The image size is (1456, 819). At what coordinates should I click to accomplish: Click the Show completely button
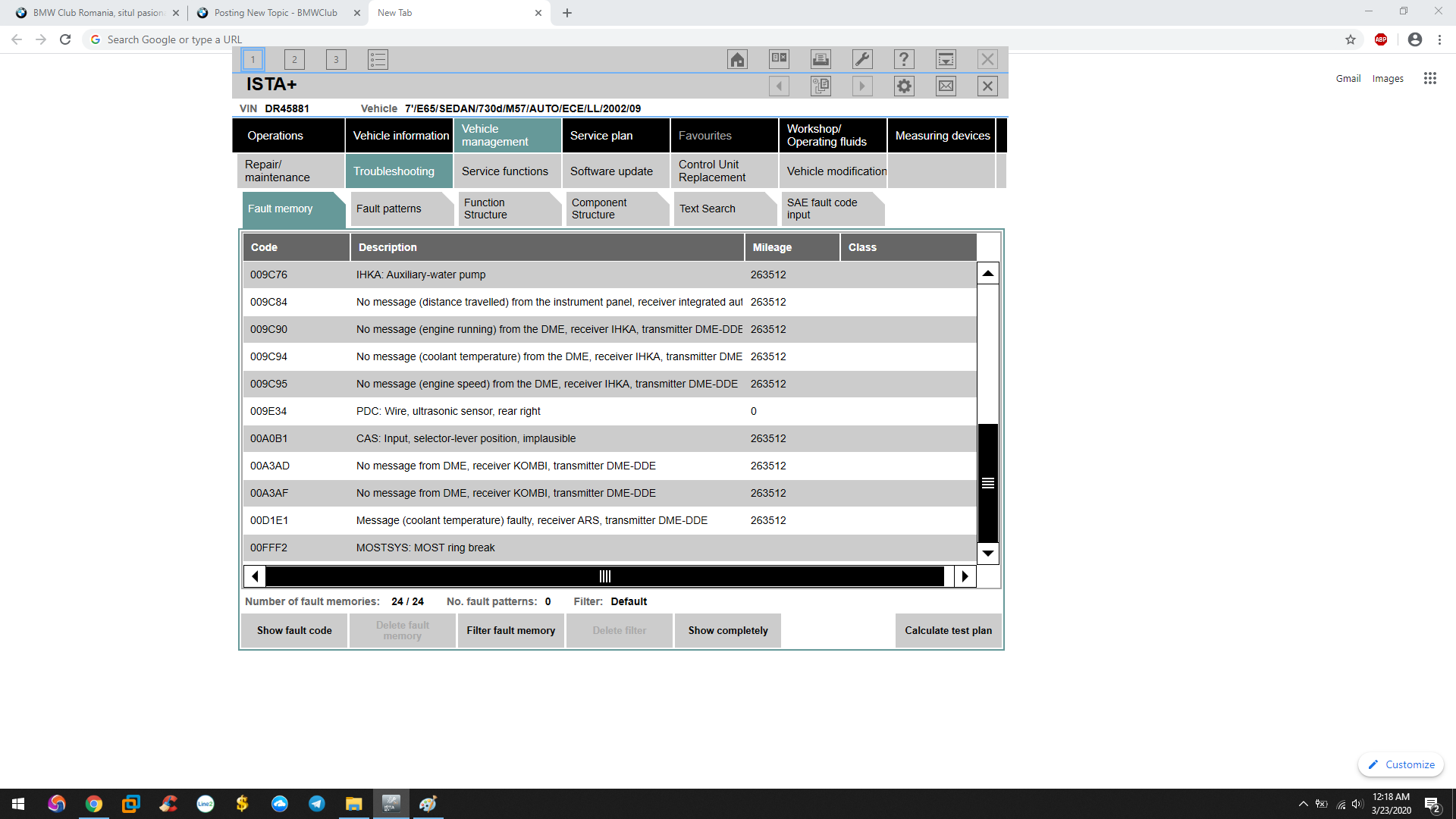click(728, 631)
